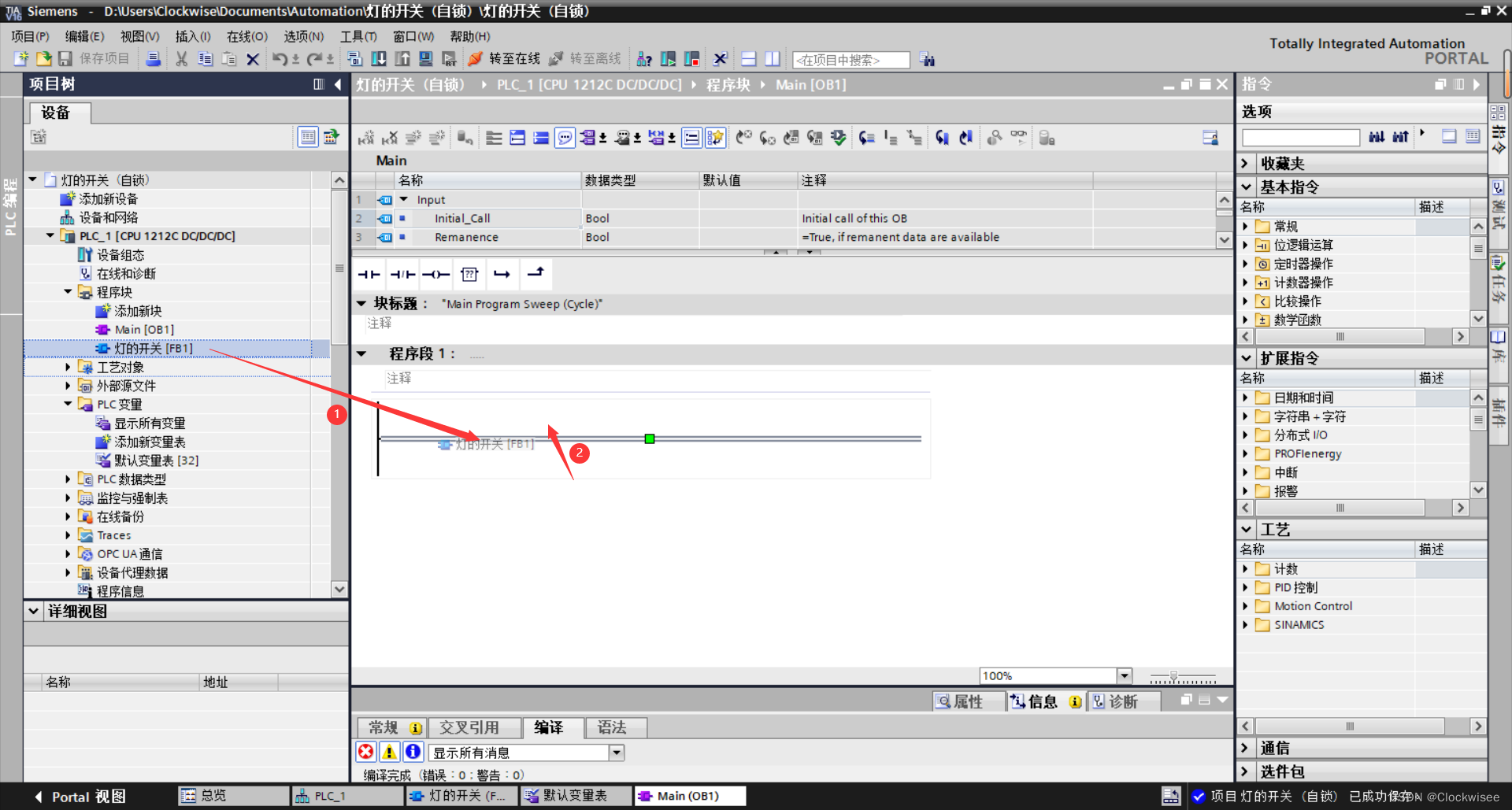1512x810 pixels.
Task: Open the 工具(T) menu
Action: click(x=358, y=36)
